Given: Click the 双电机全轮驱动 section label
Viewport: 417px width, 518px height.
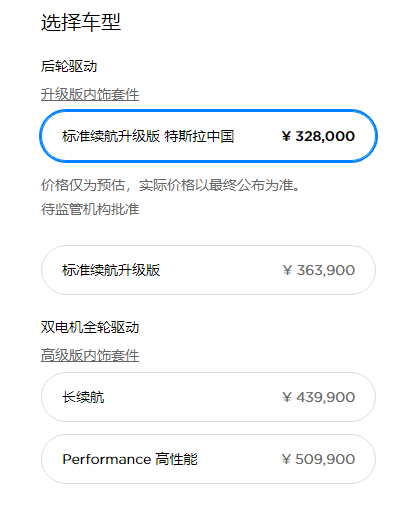Looking at the screenshot, I should click(x=90, y=327).
